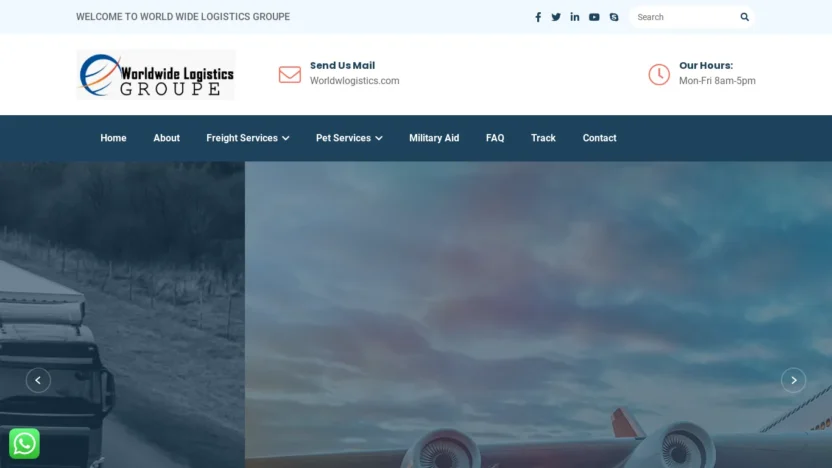Screen dimensions: 832x468
Task: Click the Our Hours heading
Action: pos(706,65)
